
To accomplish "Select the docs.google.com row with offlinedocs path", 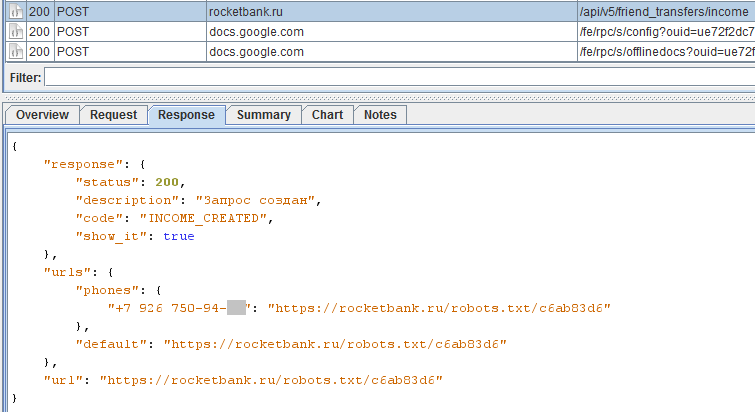I will tap(380, 52).
